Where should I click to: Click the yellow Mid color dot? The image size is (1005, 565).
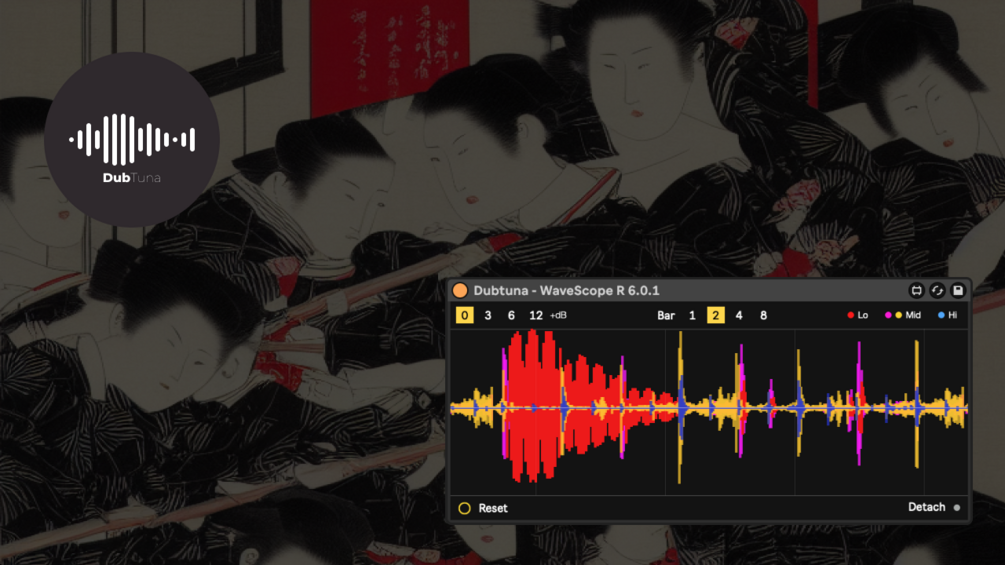[899, 315]
